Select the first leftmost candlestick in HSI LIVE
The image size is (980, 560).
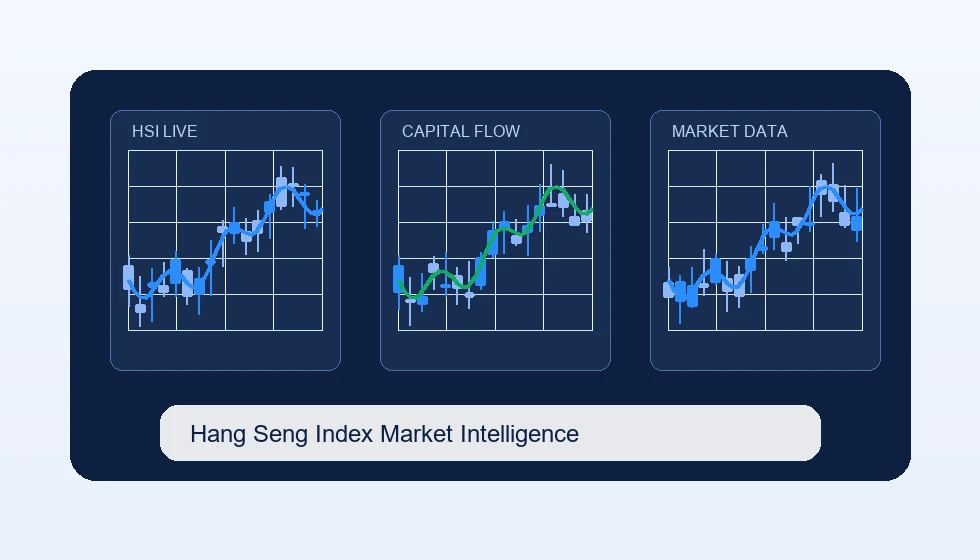coord(129,278)
